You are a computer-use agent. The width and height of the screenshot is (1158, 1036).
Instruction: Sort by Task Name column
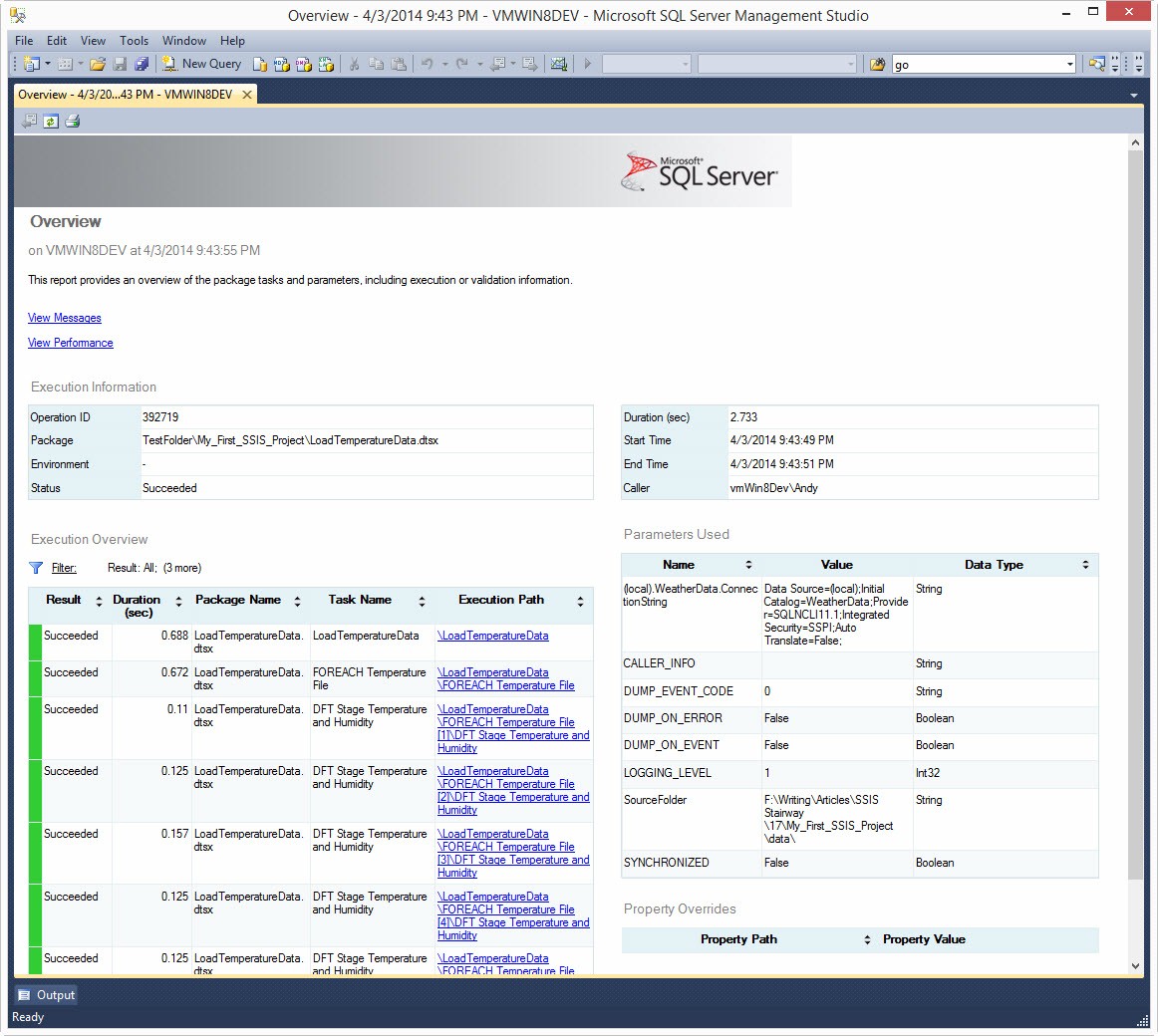point(422,602)
